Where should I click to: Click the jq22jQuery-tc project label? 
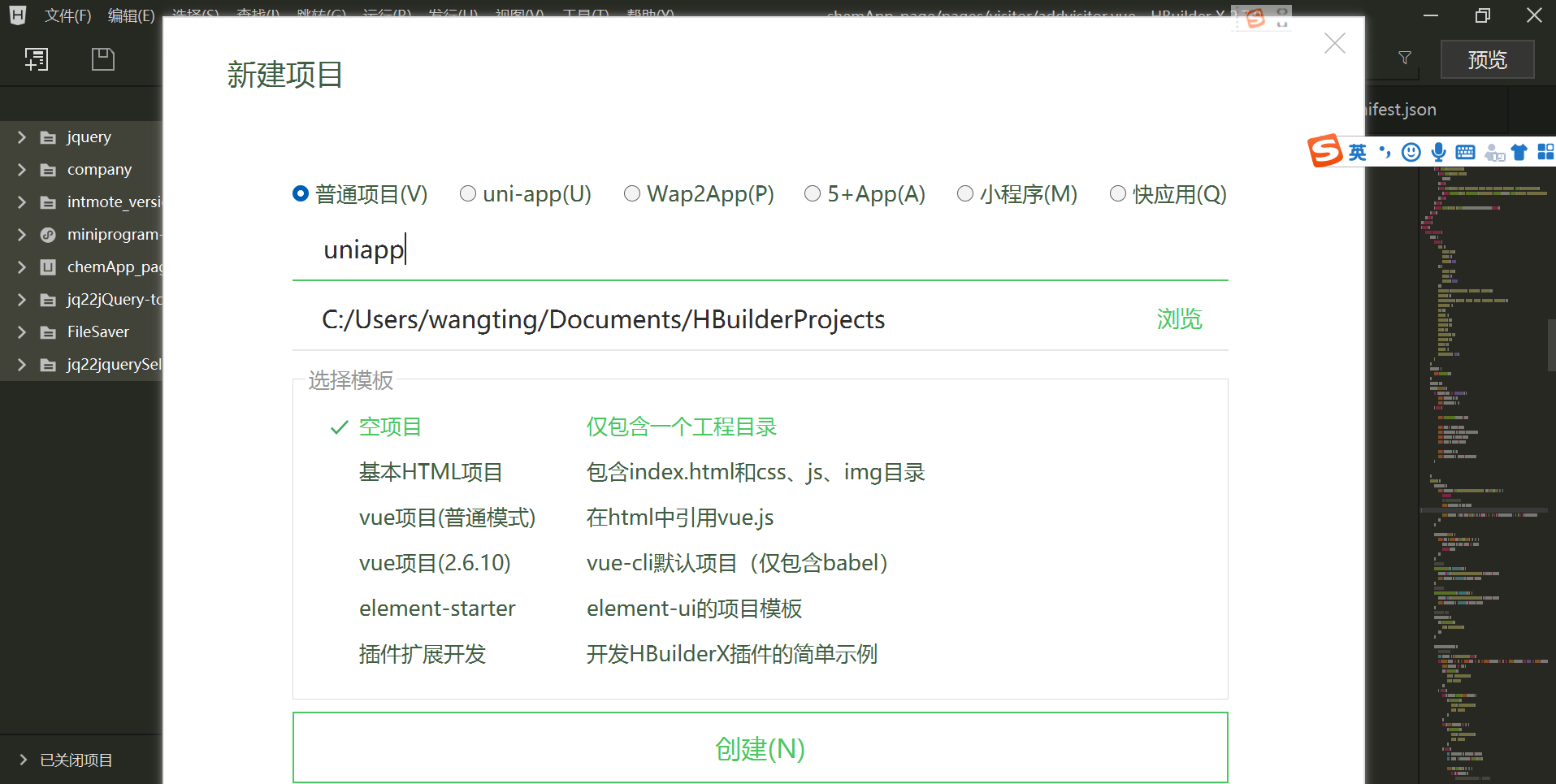click(x=115, y=300)
